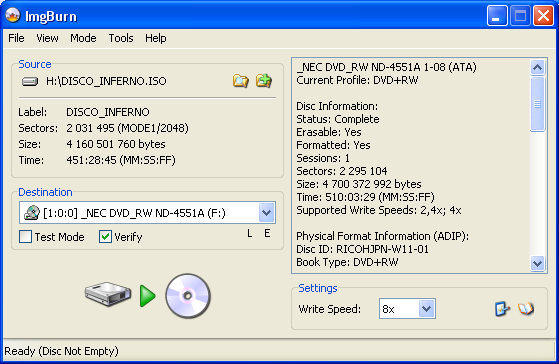Open the View menu
The width and height of the screenshot is (559, 364).
coord(47,38)
